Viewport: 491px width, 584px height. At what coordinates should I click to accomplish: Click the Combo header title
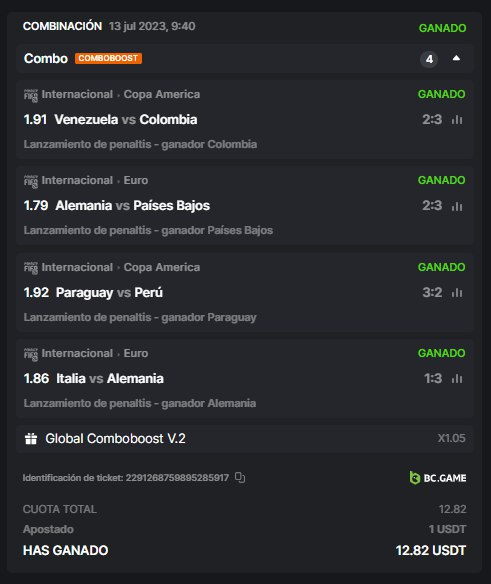(46, 58)
